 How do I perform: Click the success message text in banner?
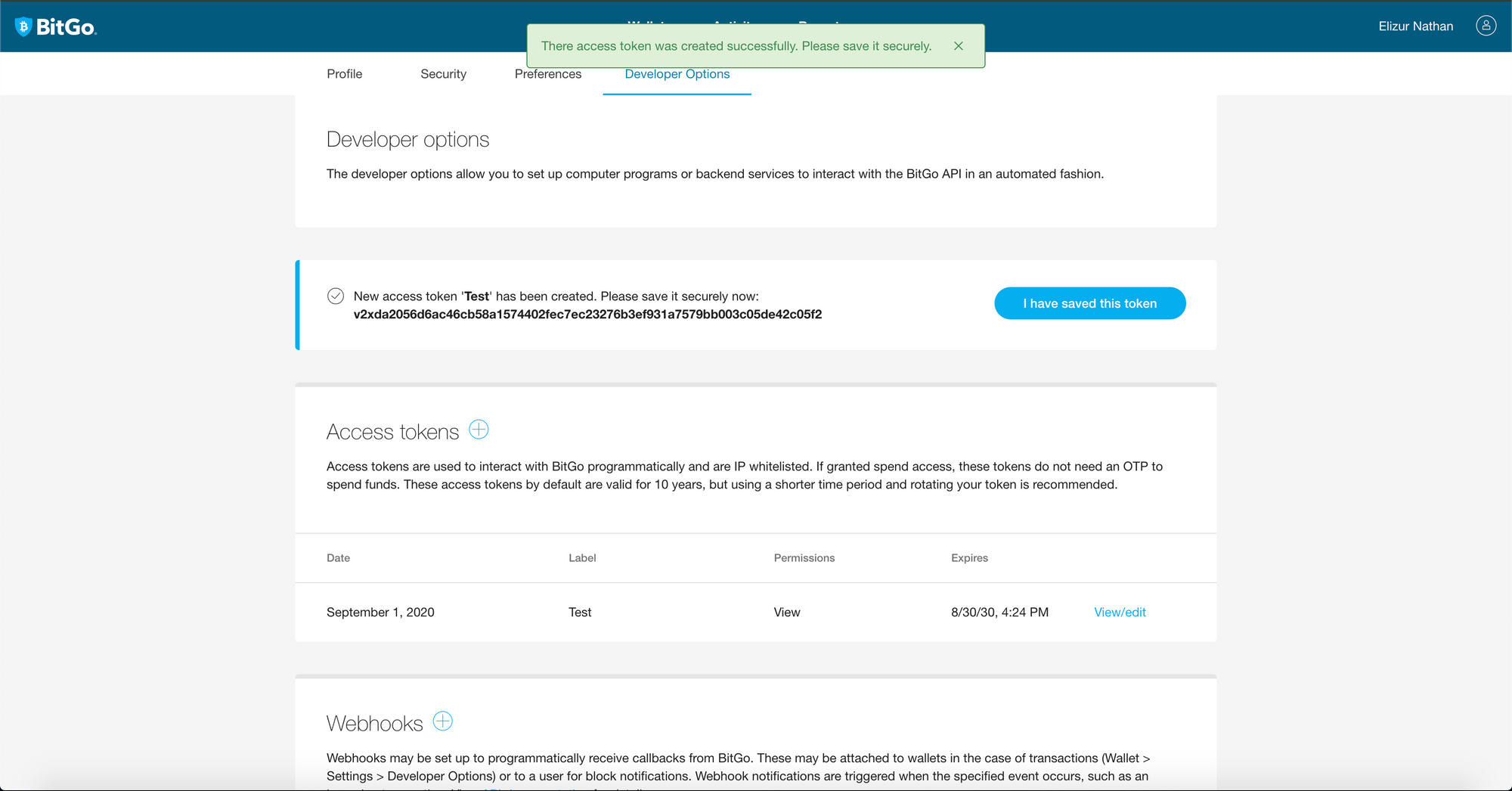click(736, 46)
